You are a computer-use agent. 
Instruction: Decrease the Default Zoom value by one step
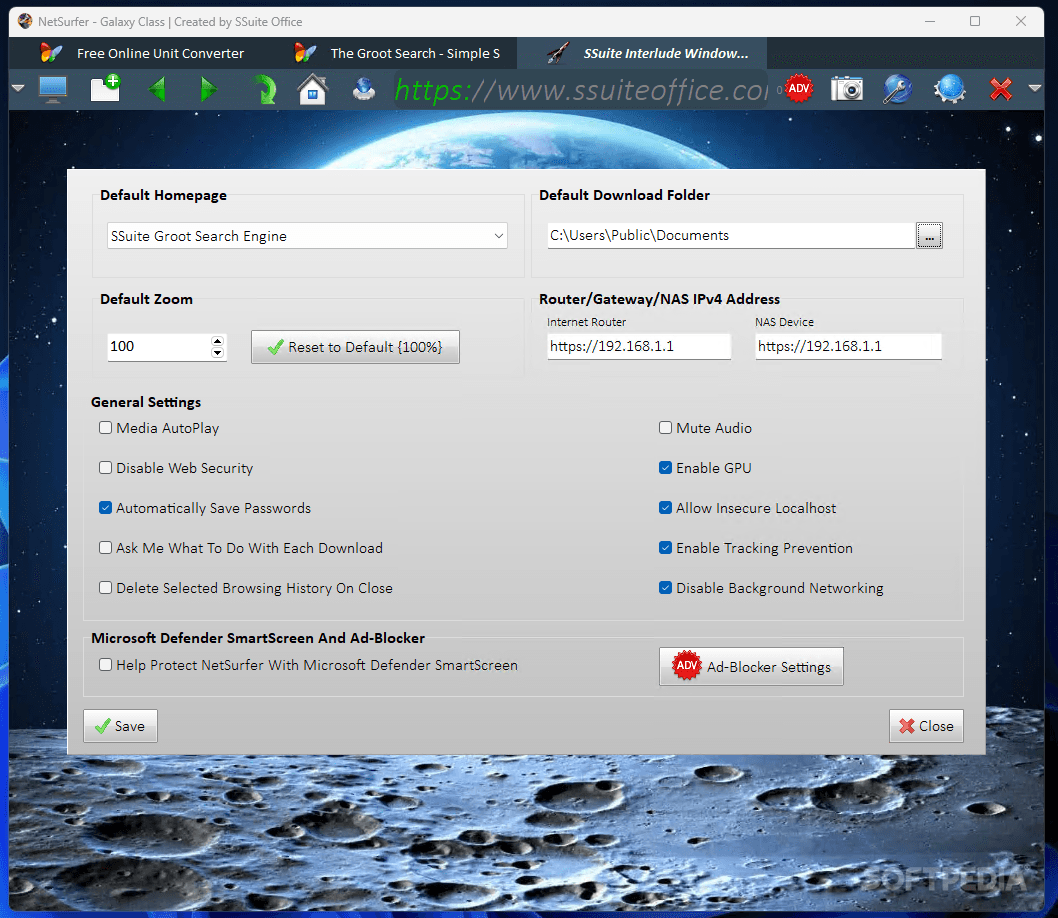click(217, 353)
